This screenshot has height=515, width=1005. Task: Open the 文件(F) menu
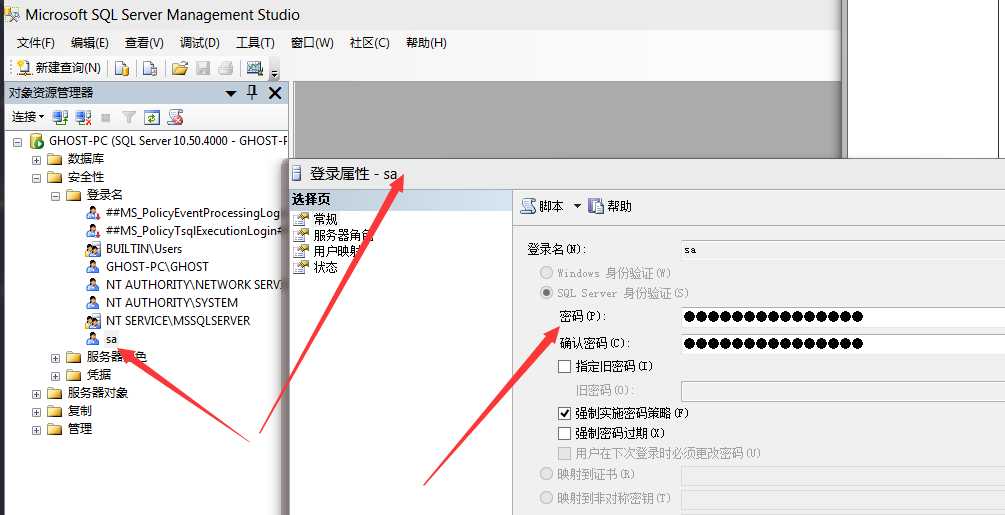pos(36,43)
